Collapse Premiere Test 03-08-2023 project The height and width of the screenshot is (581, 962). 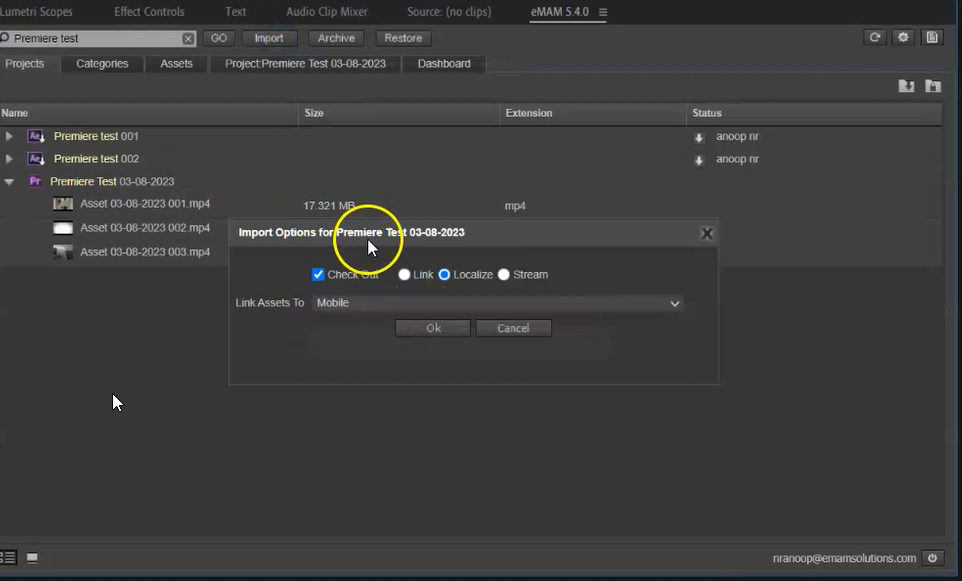tap(9, 182)
